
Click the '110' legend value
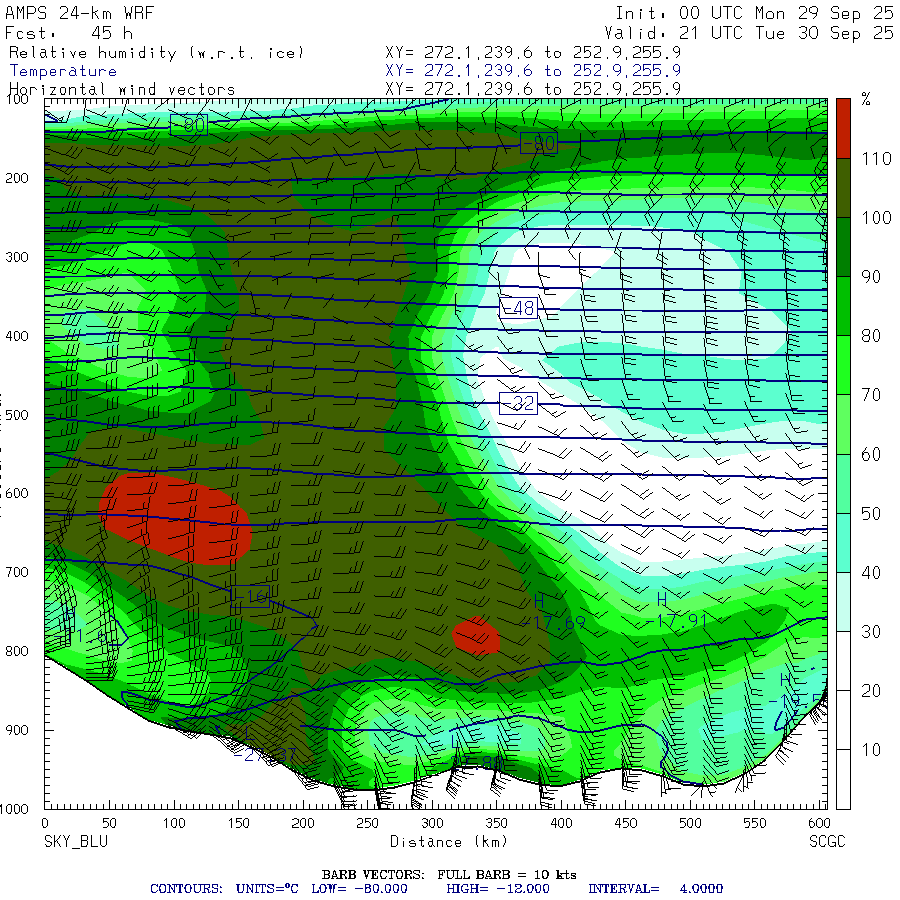pos(876,158)
